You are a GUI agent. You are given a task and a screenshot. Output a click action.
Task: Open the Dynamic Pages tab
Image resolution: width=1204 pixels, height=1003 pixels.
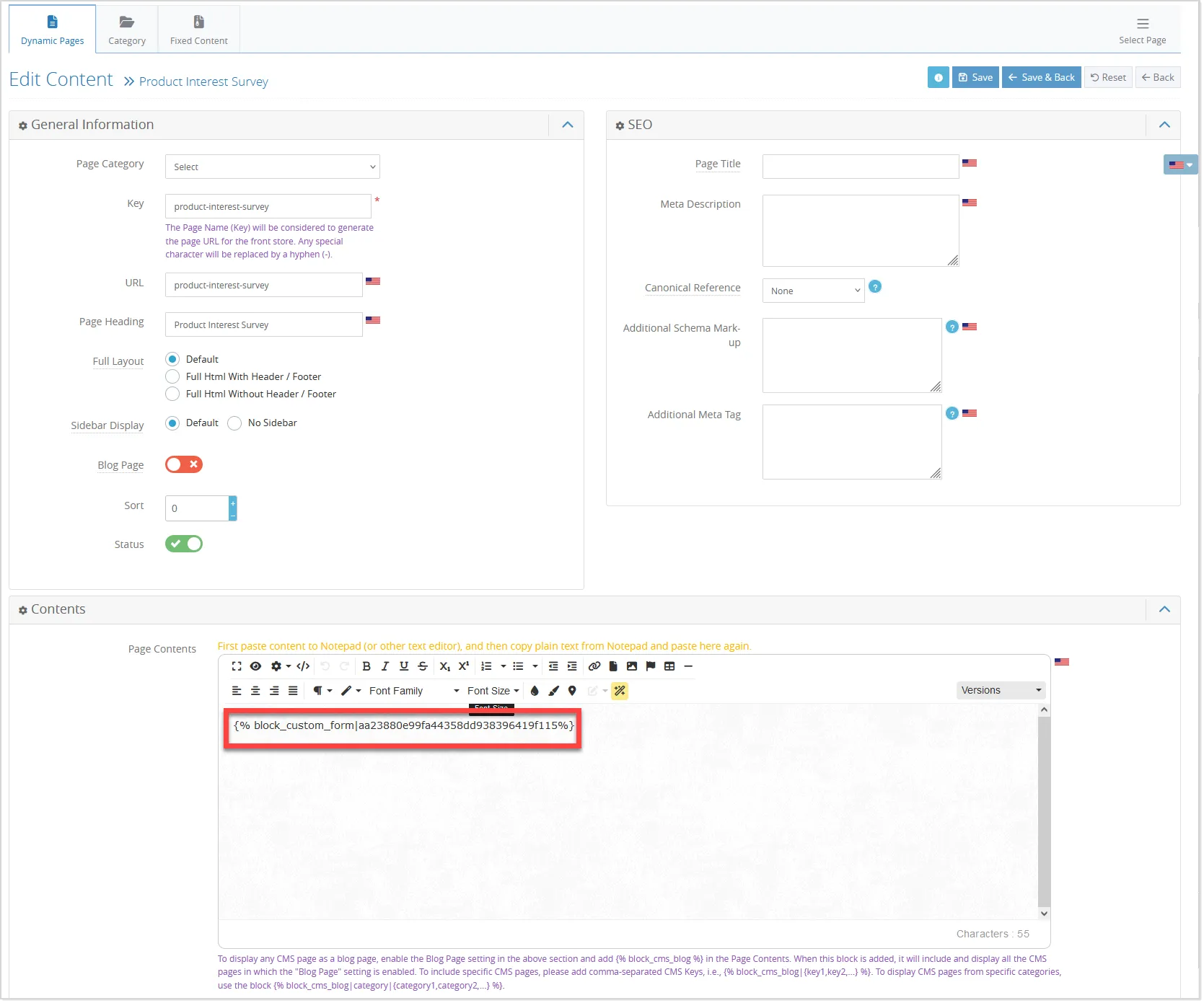point(53,30)
